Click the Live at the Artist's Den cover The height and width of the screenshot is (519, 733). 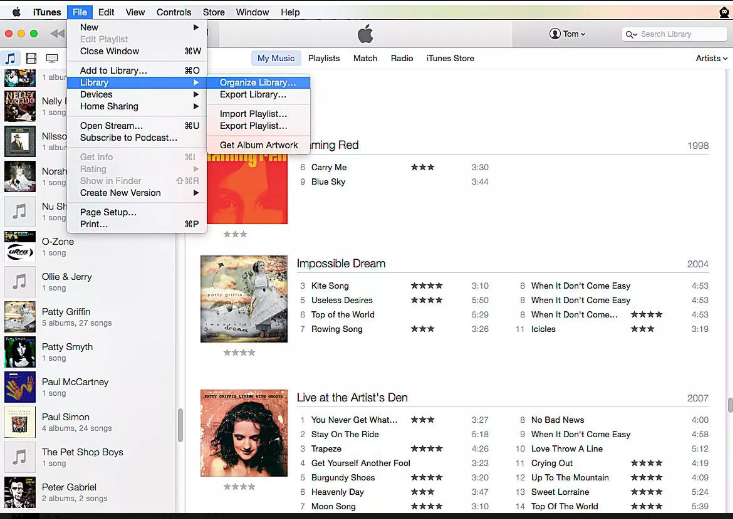click(x=244, y=433)
